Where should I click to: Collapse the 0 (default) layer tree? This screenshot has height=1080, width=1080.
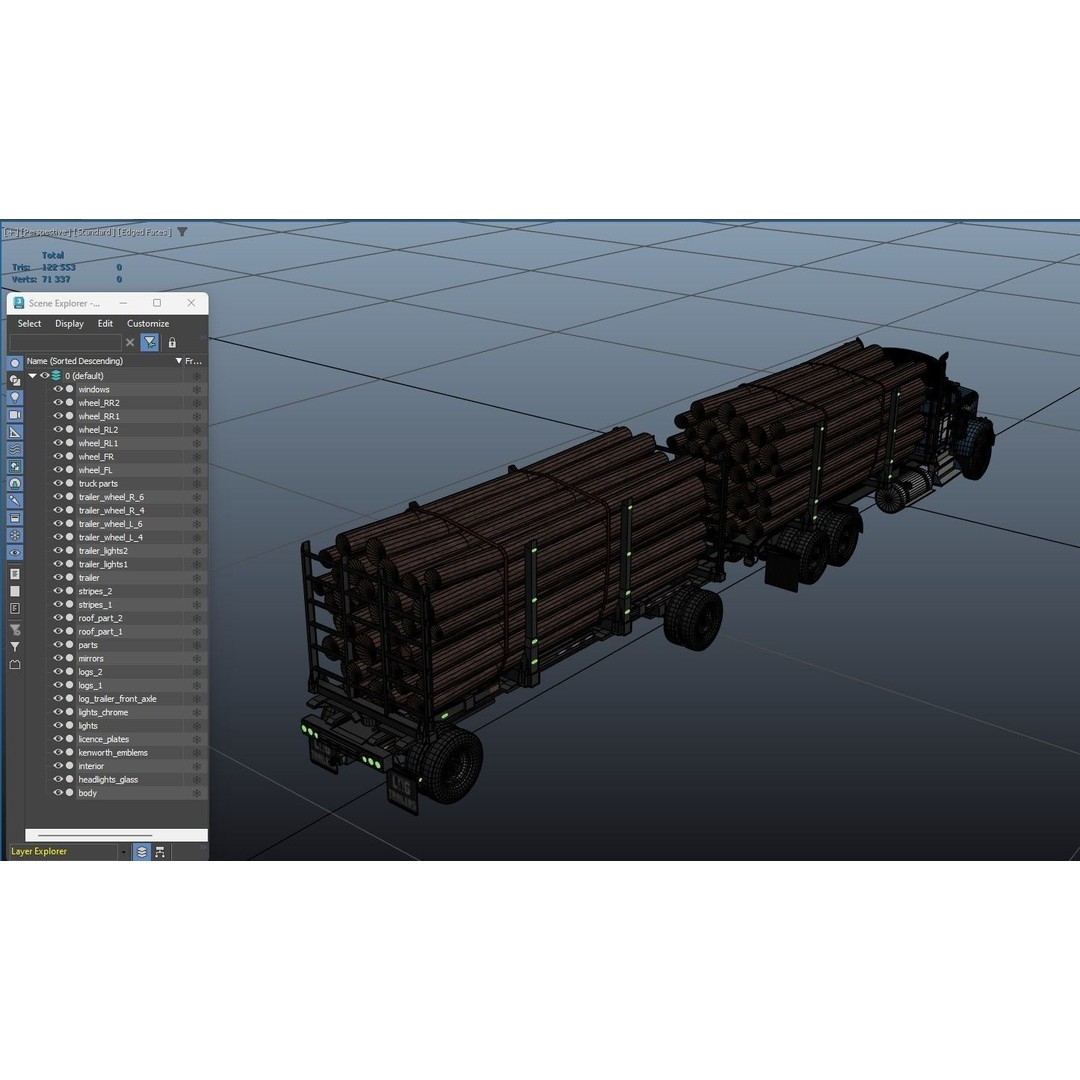tap(33, 375)
